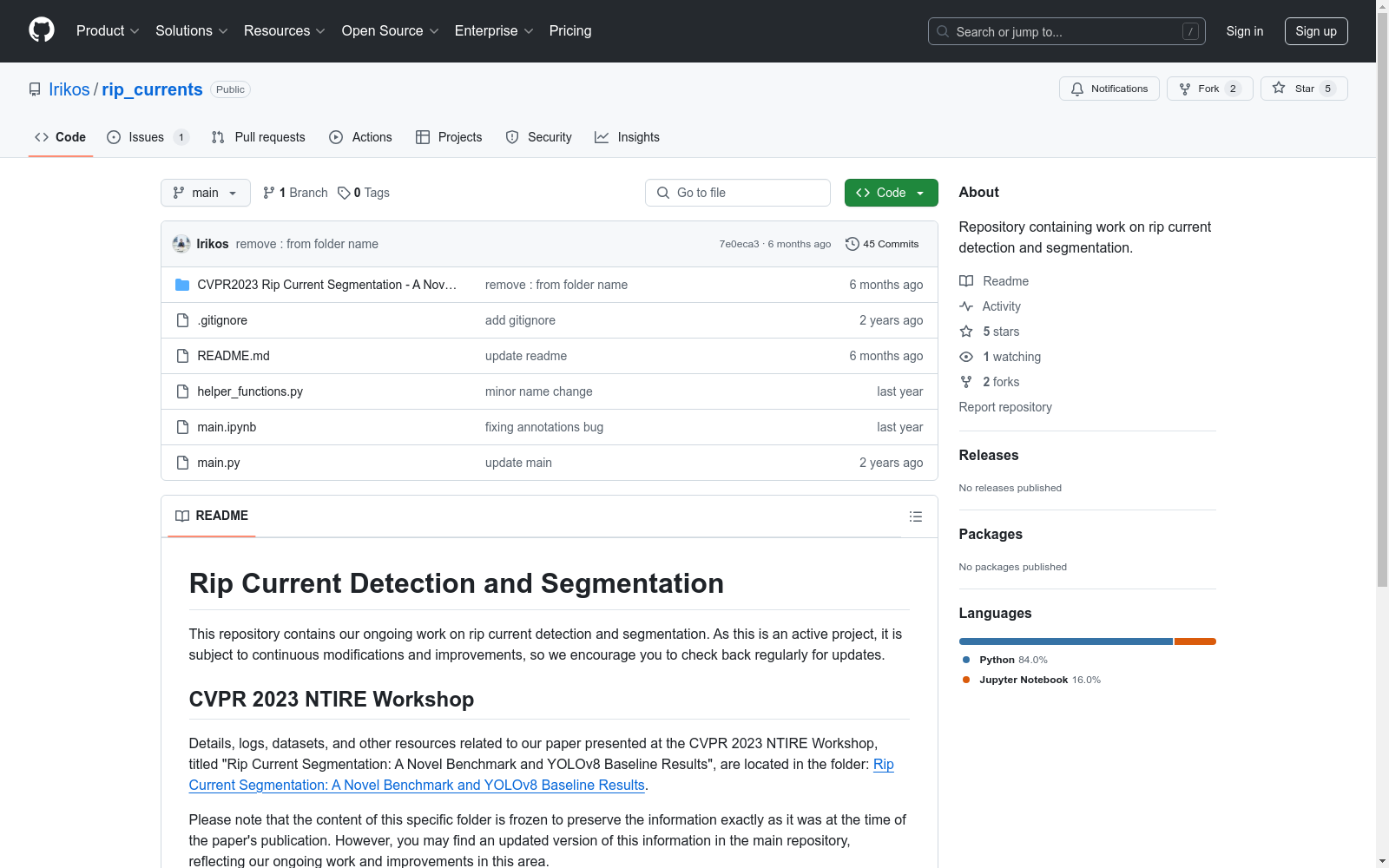This screenshot has height=868, width=1389.
Task: Click the Go to file input
Action: coord(738,193)
